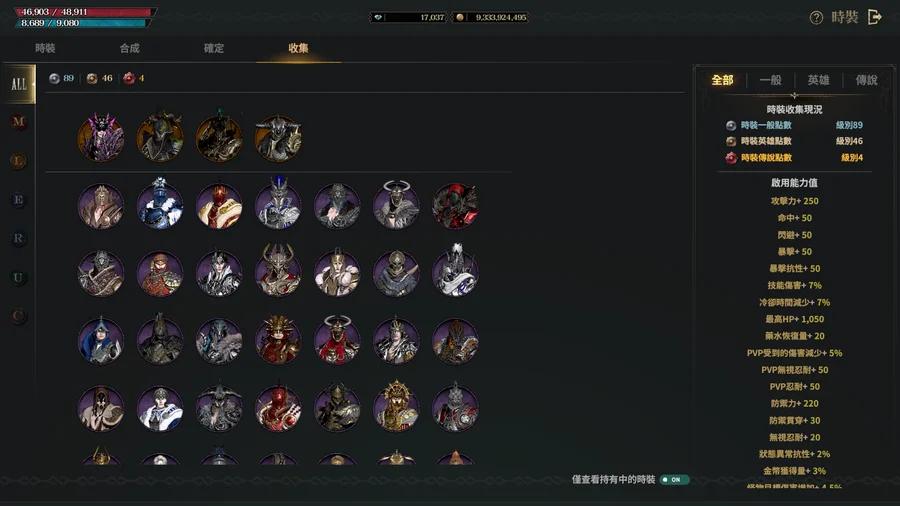Select the R grade filter icon
The image size is (900, 506).
pyautogui.click(x=18, y=238)
